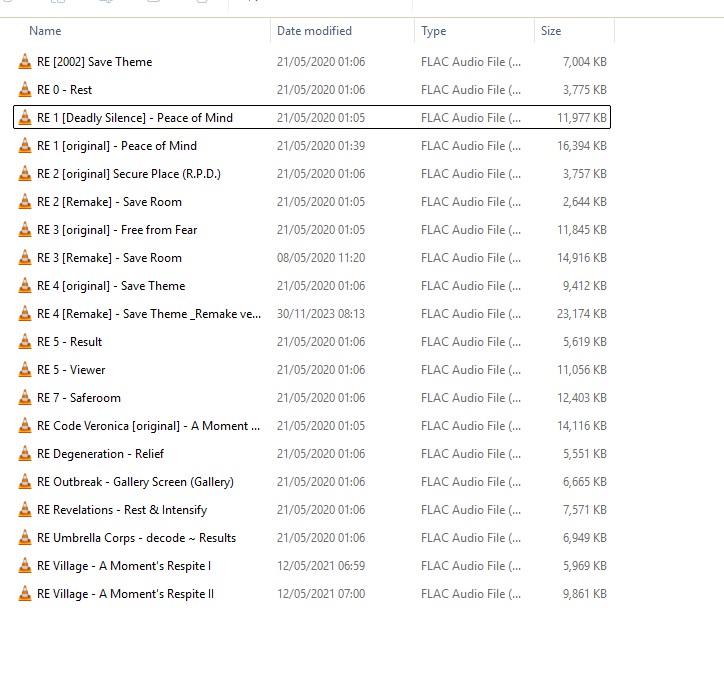Sort by Type column header
Viewport: 724px width, 678px height.
pos(433,31)
